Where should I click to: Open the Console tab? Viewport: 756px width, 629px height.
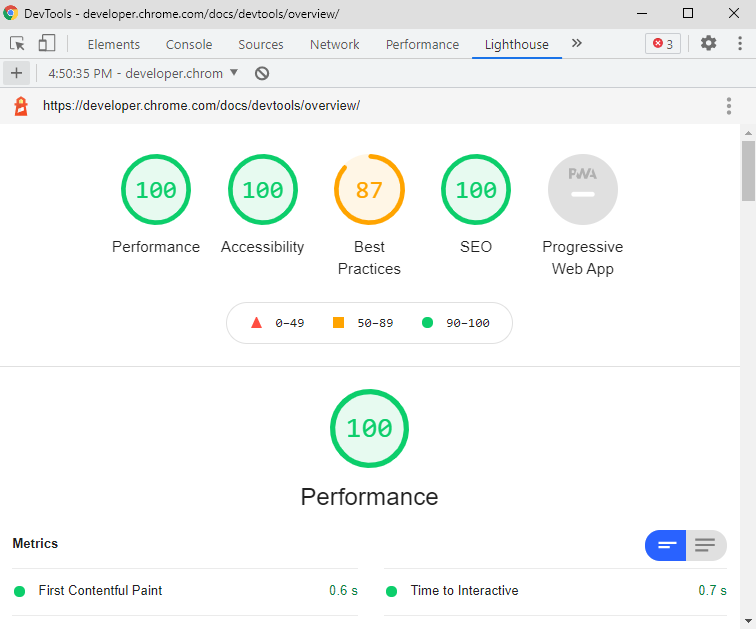pos(189,44)
